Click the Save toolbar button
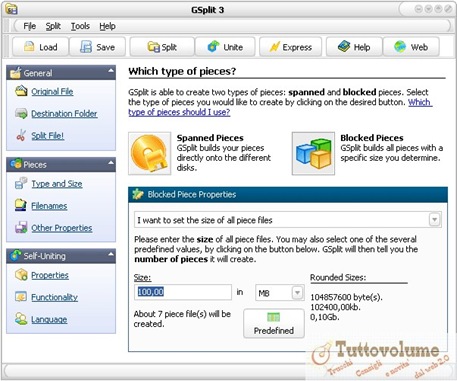 point(98,47)
